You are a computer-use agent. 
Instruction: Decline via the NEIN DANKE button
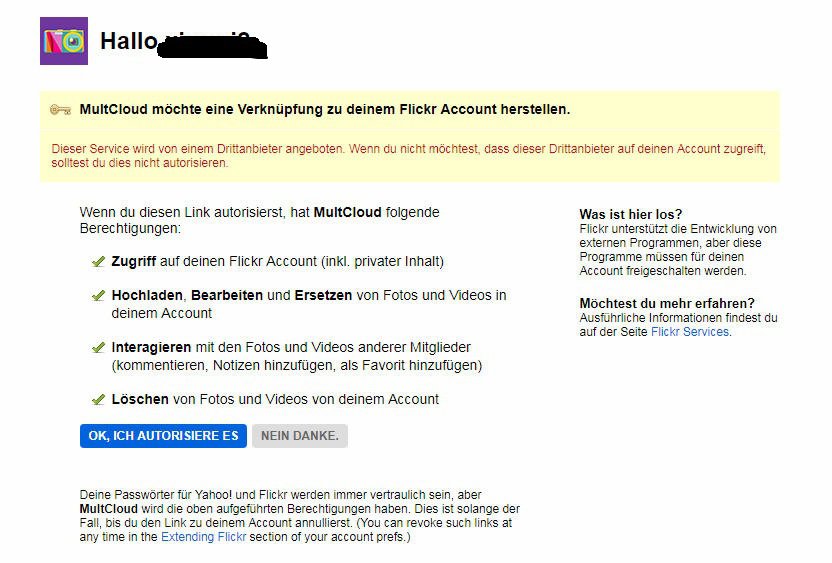coord(300,436)
